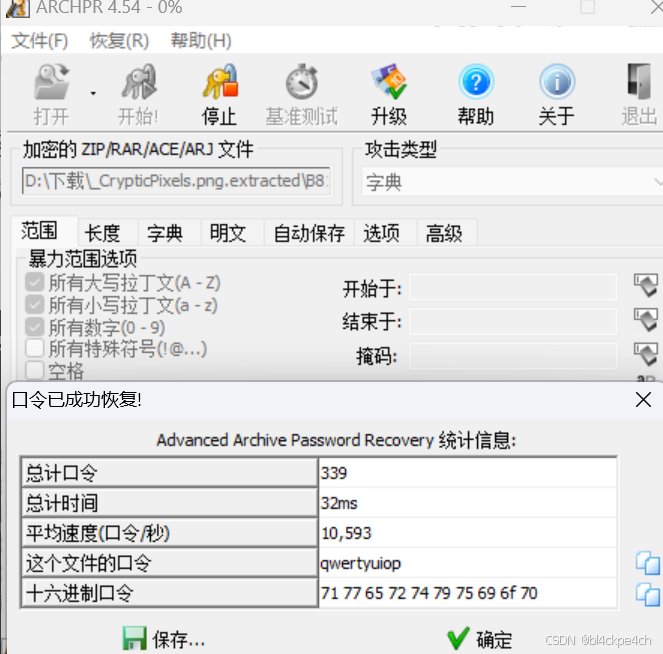
Task: Expand the dropdown arrow next to 打开
Action: (93, 93)
